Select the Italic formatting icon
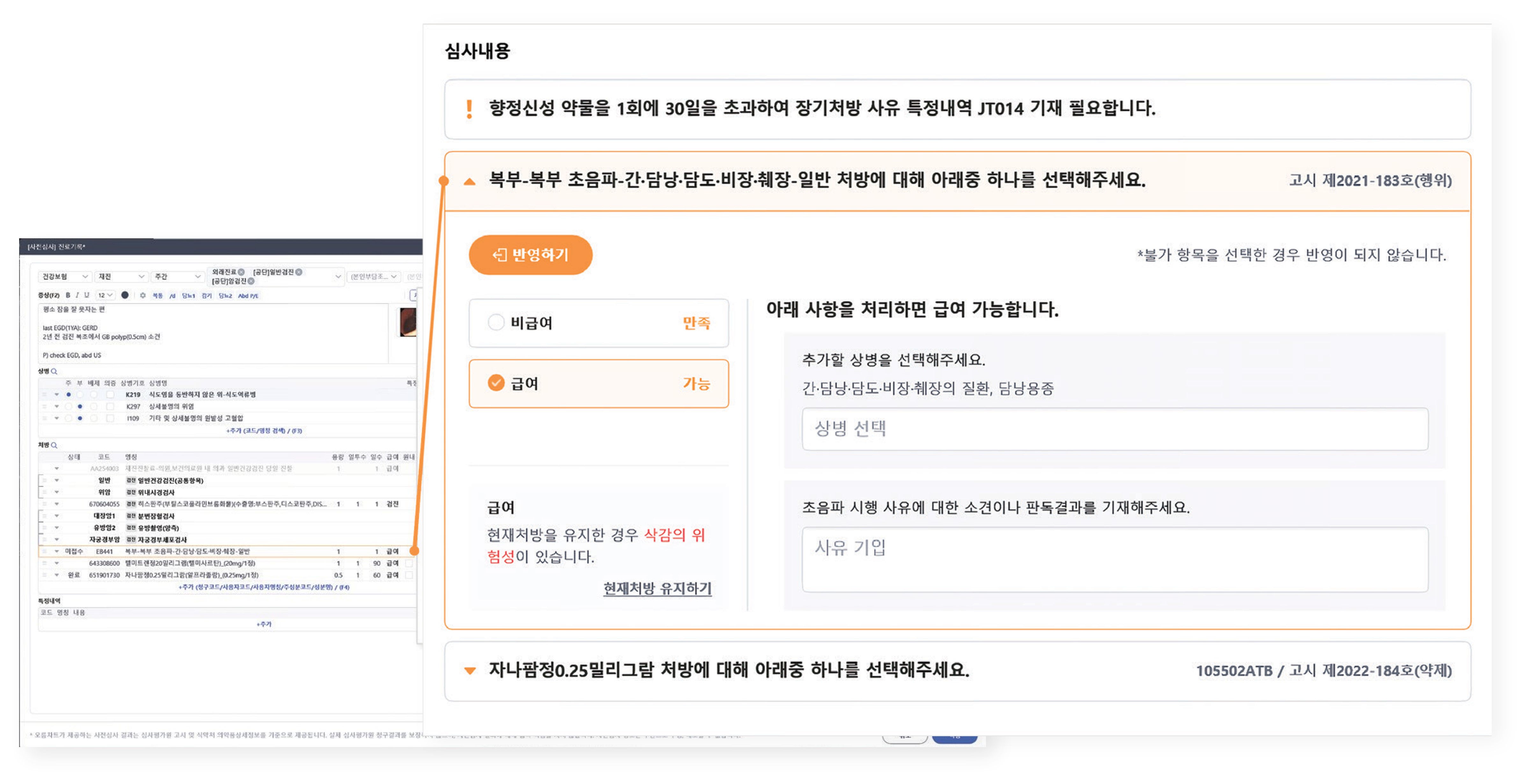 [77, 295]
